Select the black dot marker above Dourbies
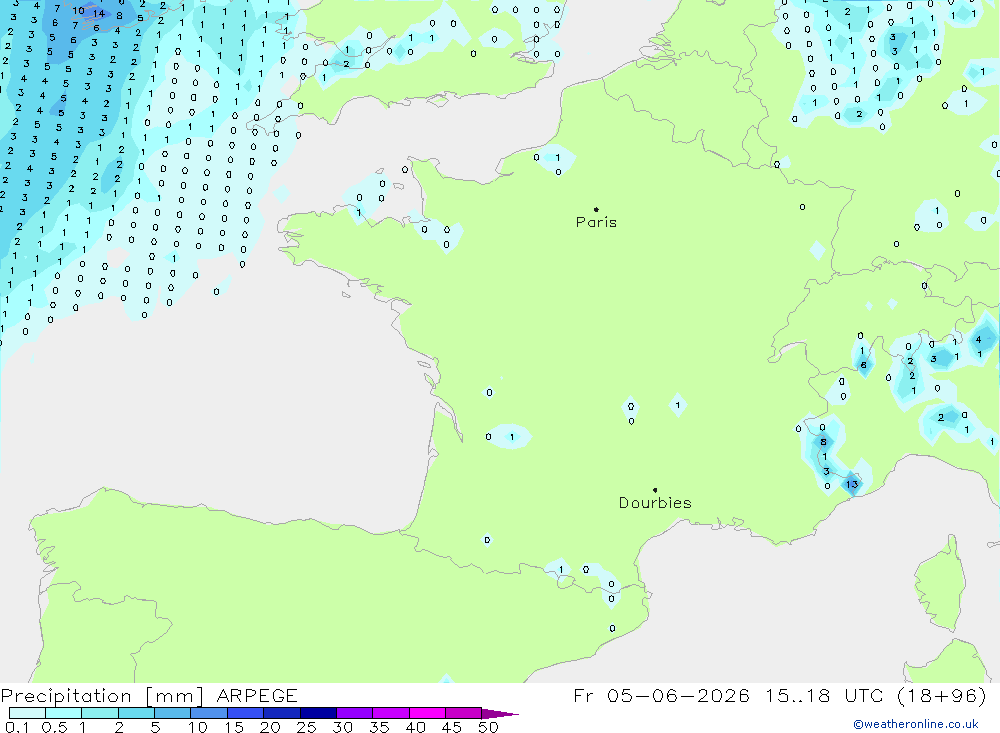1000x733 pixels. click(x=655, y=490)
